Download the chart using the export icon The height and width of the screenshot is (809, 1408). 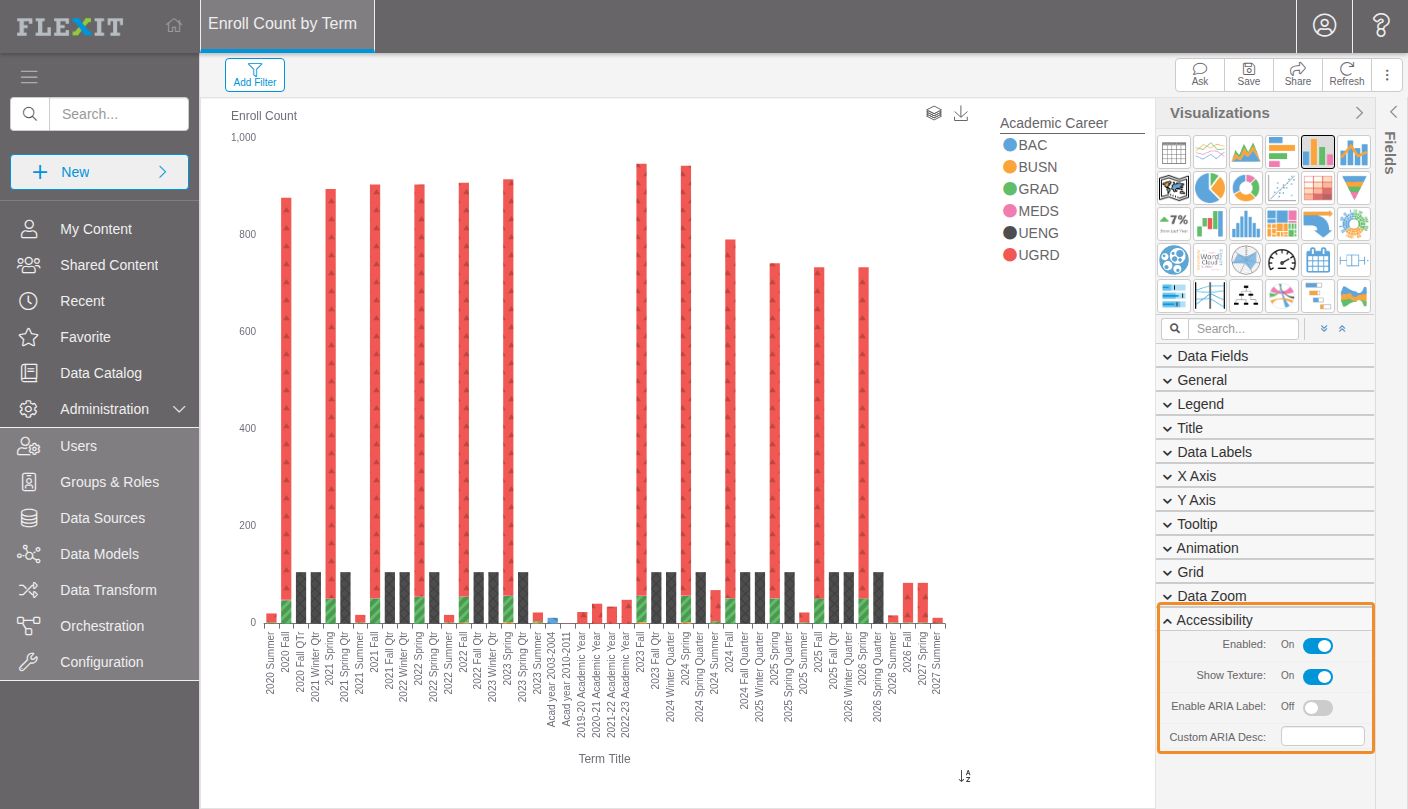coord(961,113)
